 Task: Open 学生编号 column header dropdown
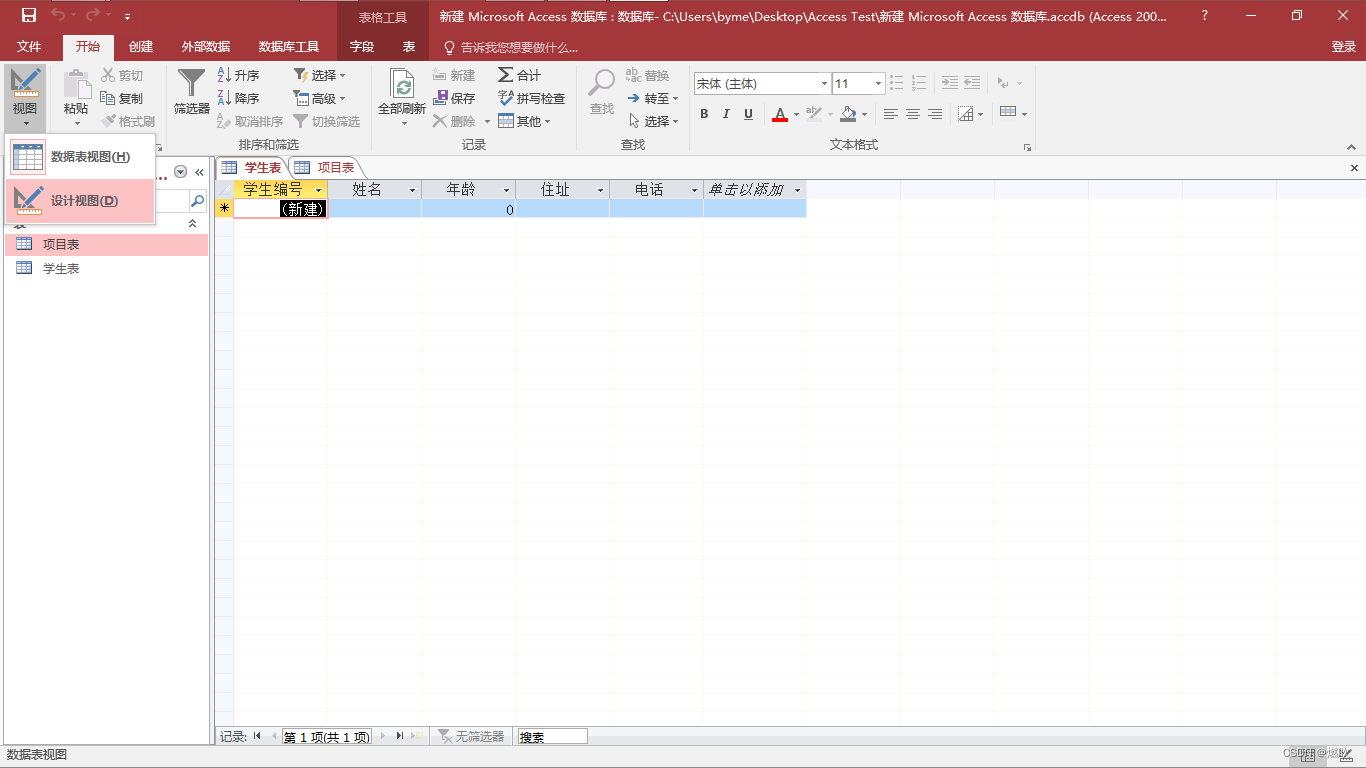point(318,190)
